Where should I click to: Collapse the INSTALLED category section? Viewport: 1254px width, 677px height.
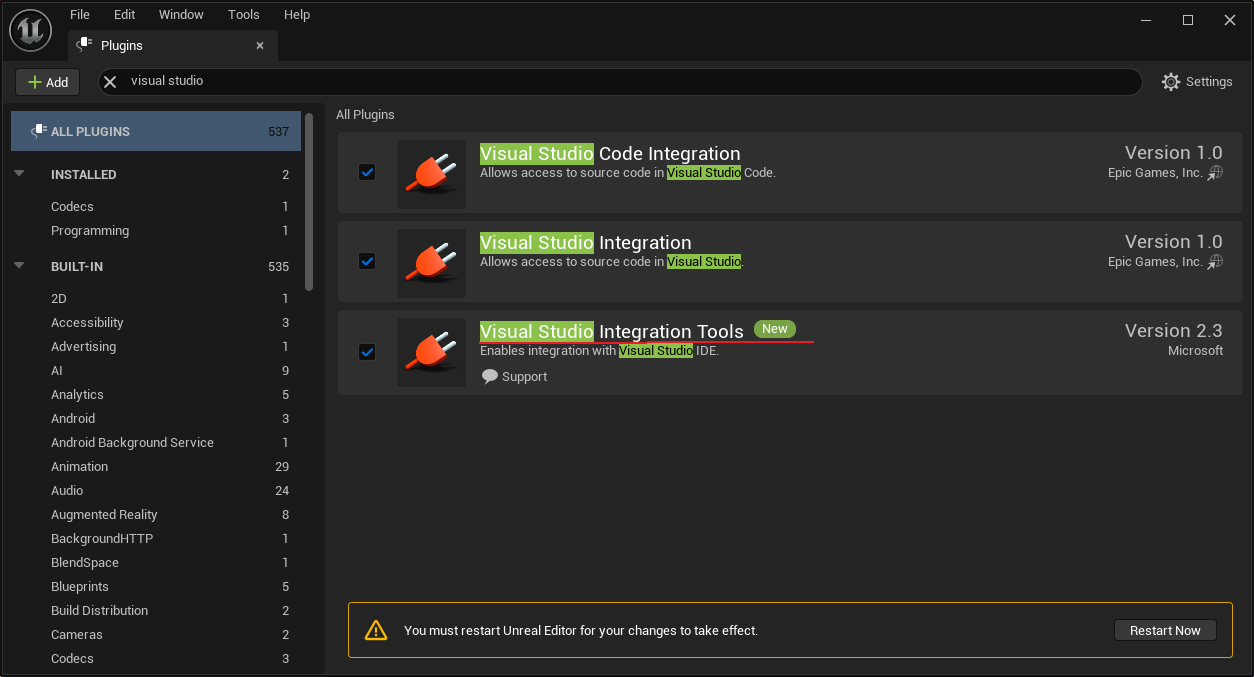[x=19, y=174]
